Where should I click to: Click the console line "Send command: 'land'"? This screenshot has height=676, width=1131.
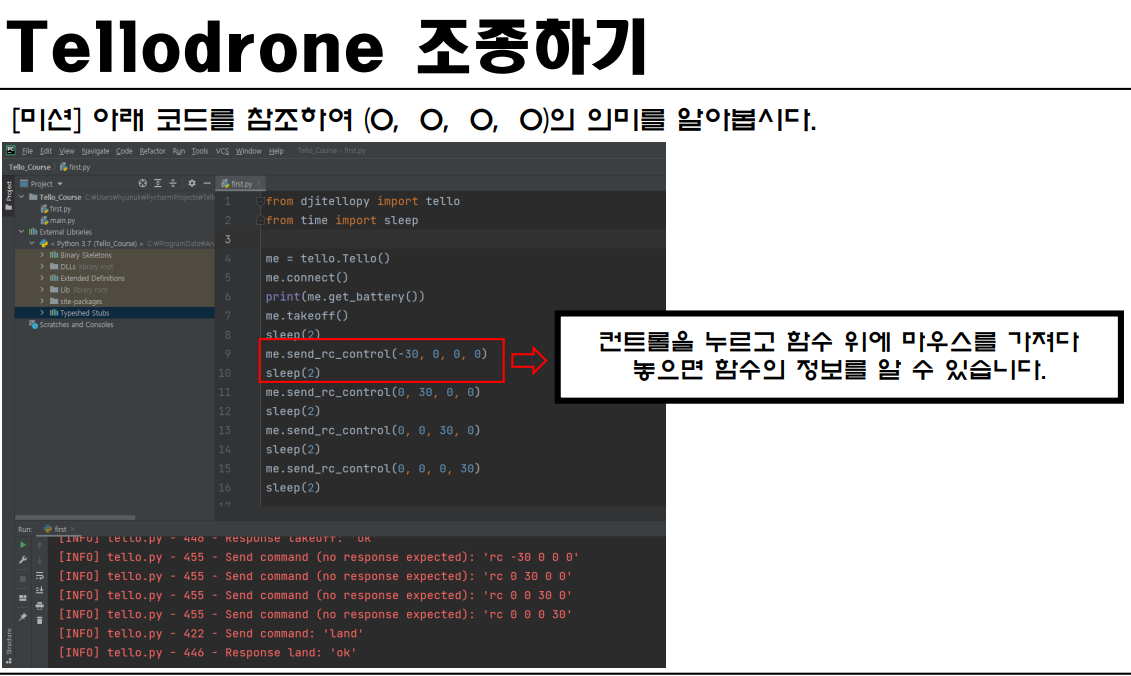tap(211, 633)
